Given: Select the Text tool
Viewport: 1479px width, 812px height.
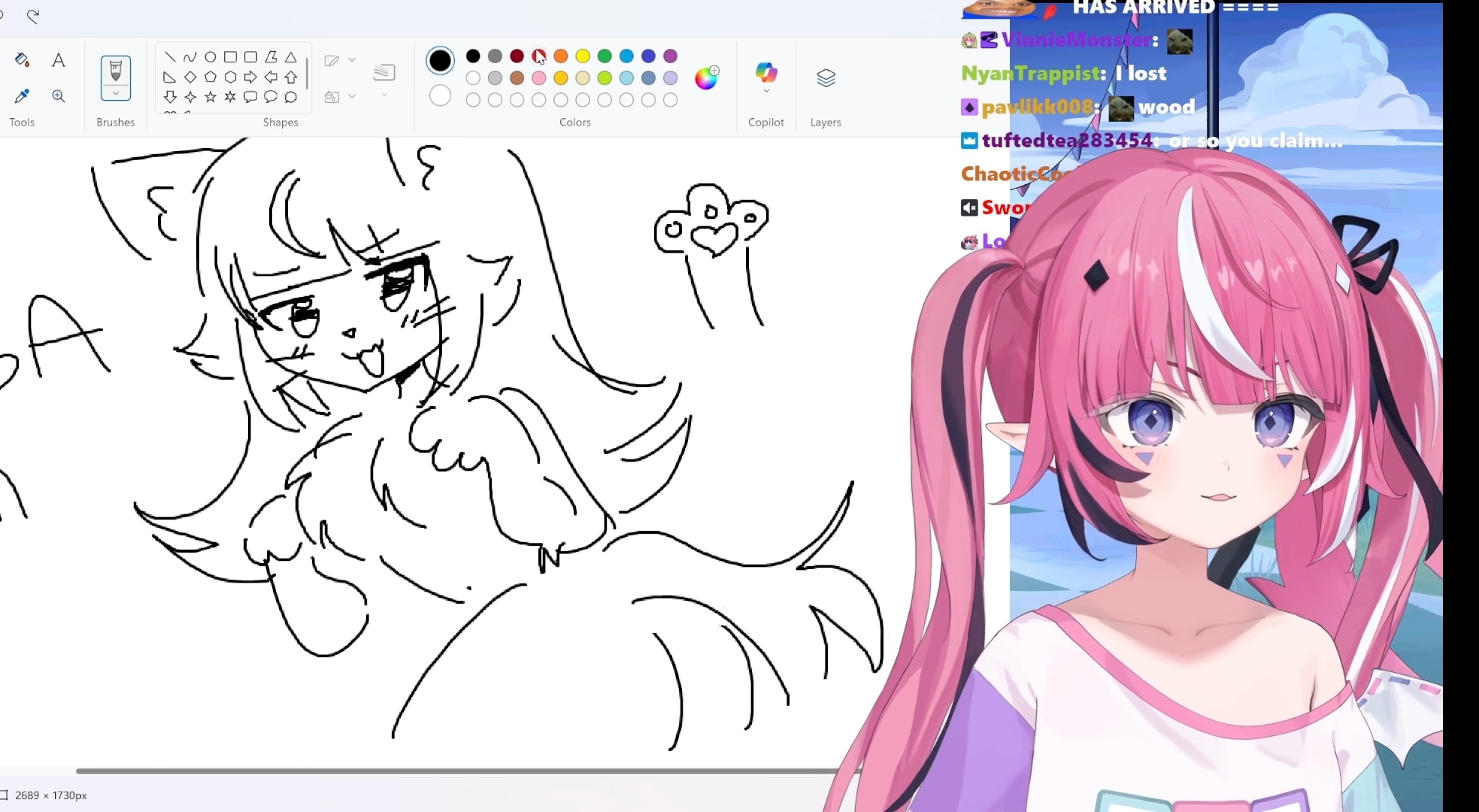Looking at the screenshot, I should tap(58, 60).
